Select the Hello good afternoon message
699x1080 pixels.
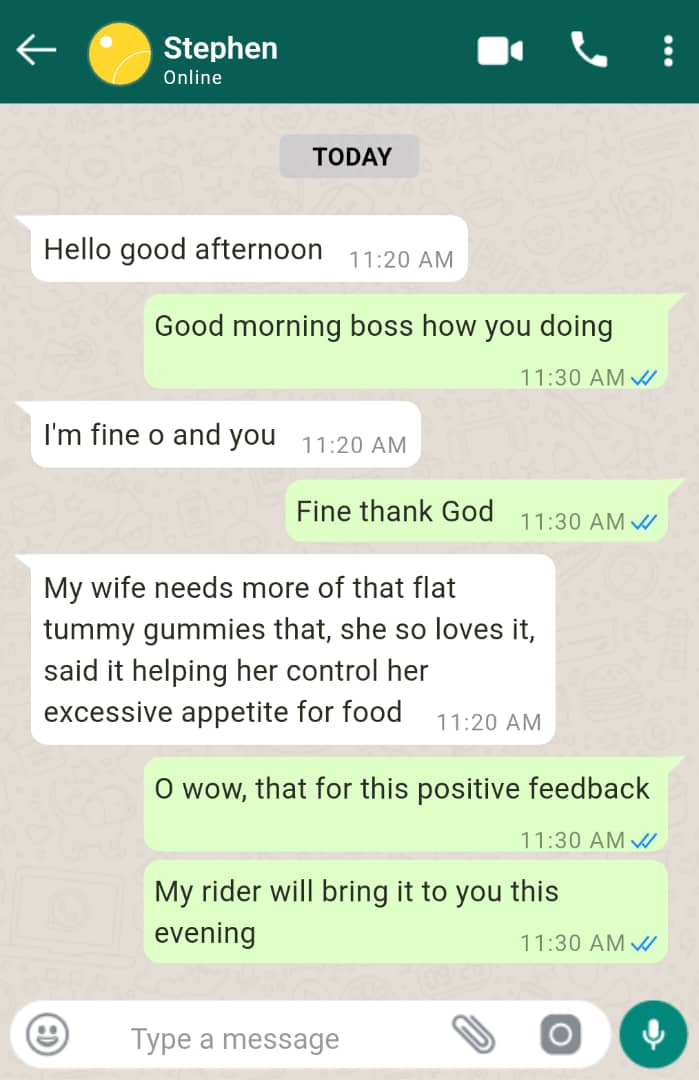tap(248, 249)
